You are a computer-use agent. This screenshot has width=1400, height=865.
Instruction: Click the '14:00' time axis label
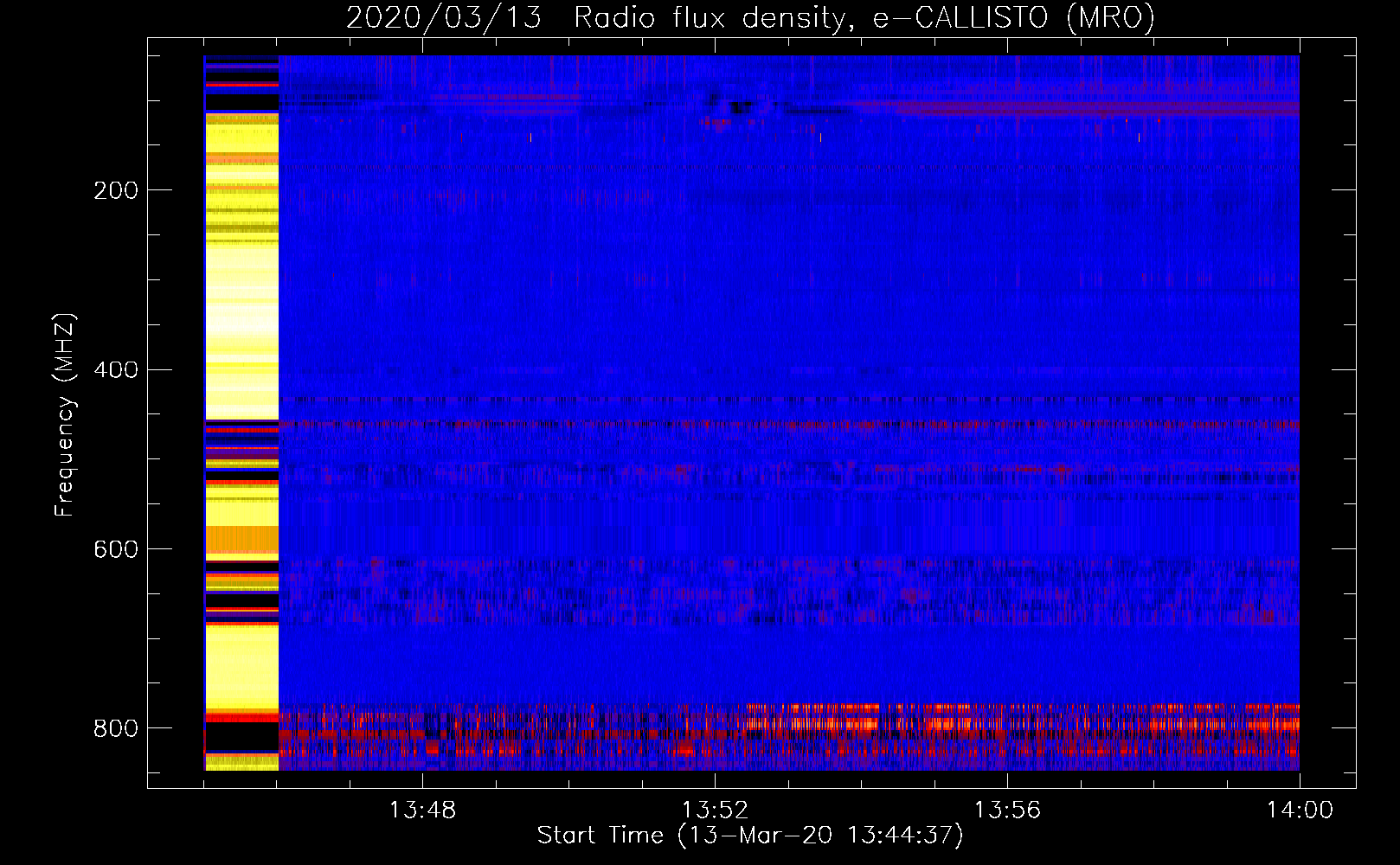point(1300,811)
